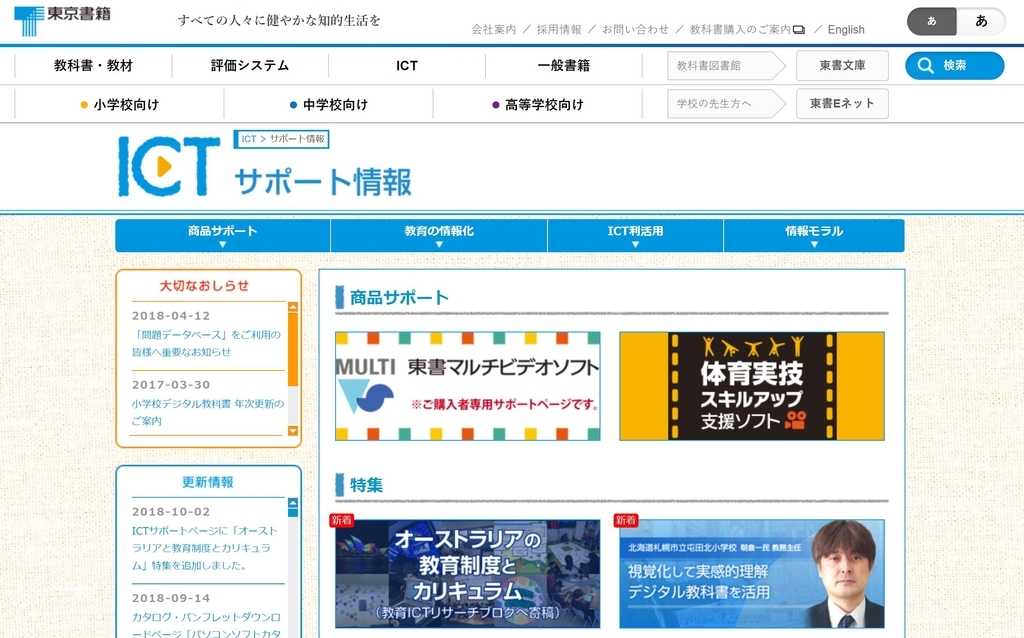Open the 2018-10-02 オーストラリア update link
This screenshot has width=1024, height=638.
[x=205, y=548]
